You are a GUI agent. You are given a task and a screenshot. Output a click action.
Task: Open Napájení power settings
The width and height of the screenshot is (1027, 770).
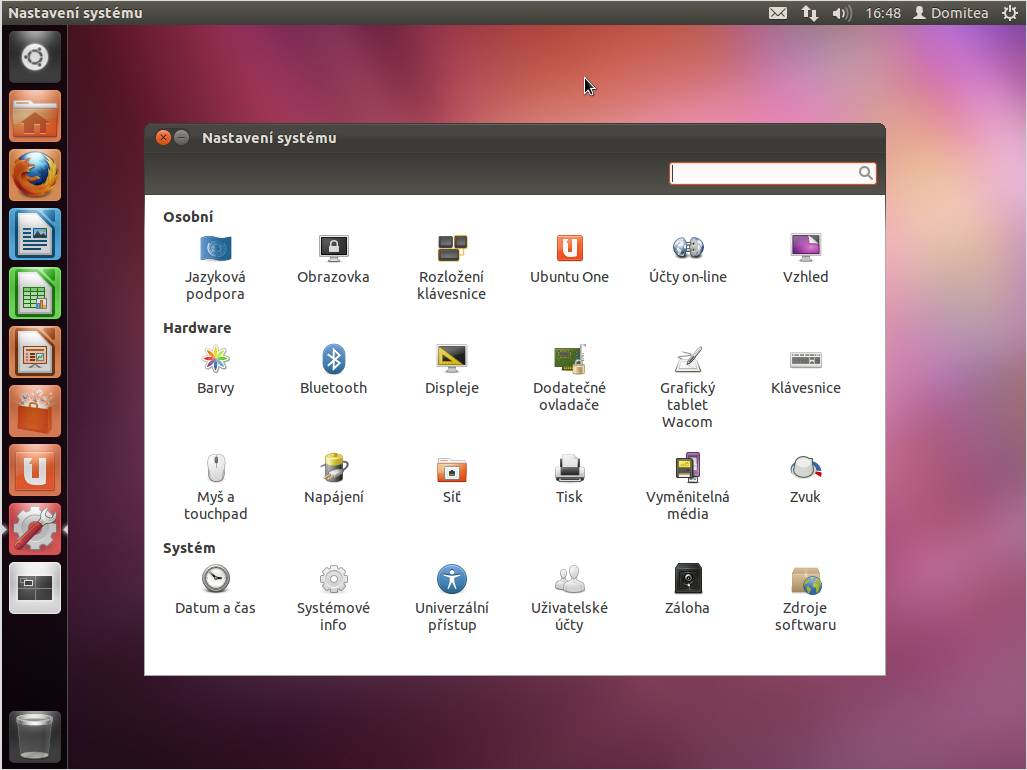click(x=333, y=468)
